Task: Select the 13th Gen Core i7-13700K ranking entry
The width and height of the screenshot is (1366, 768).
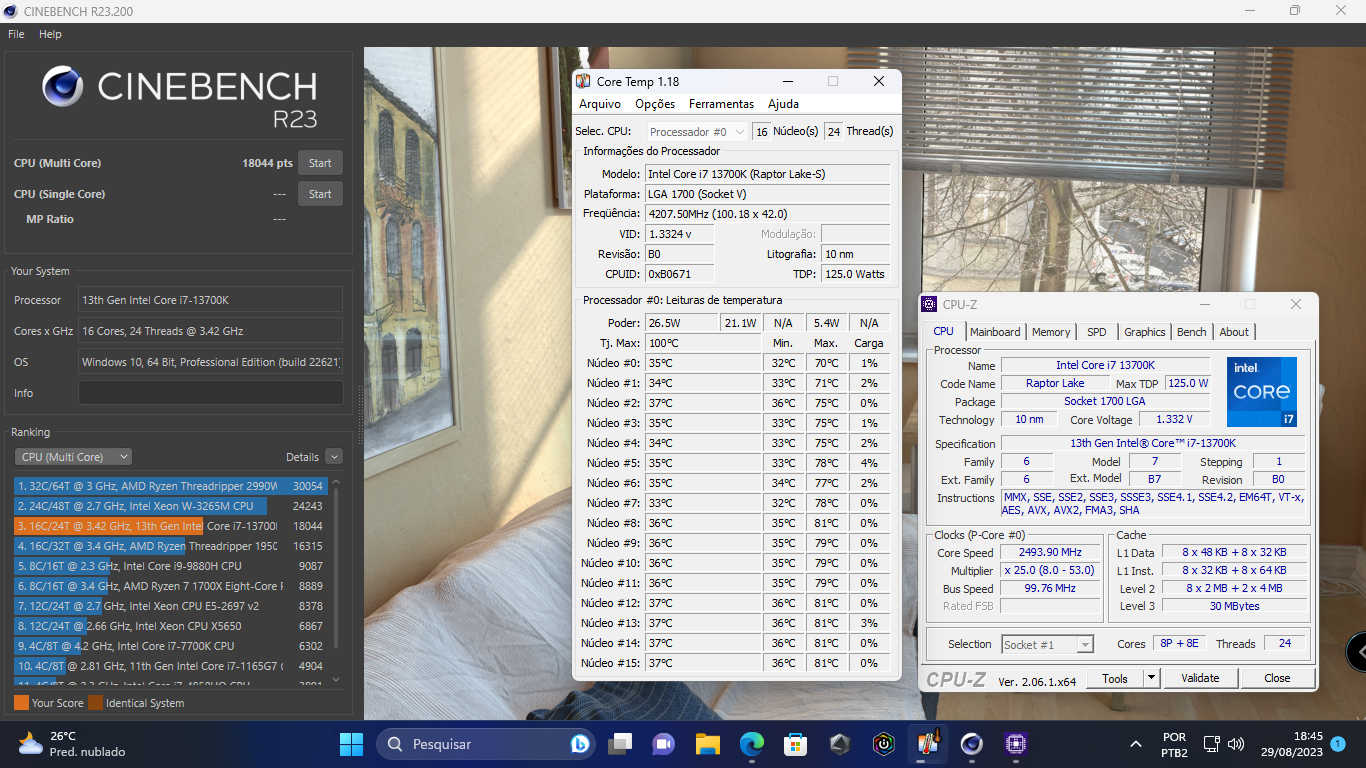Action: pyautogui.click(x=171, y=526)
